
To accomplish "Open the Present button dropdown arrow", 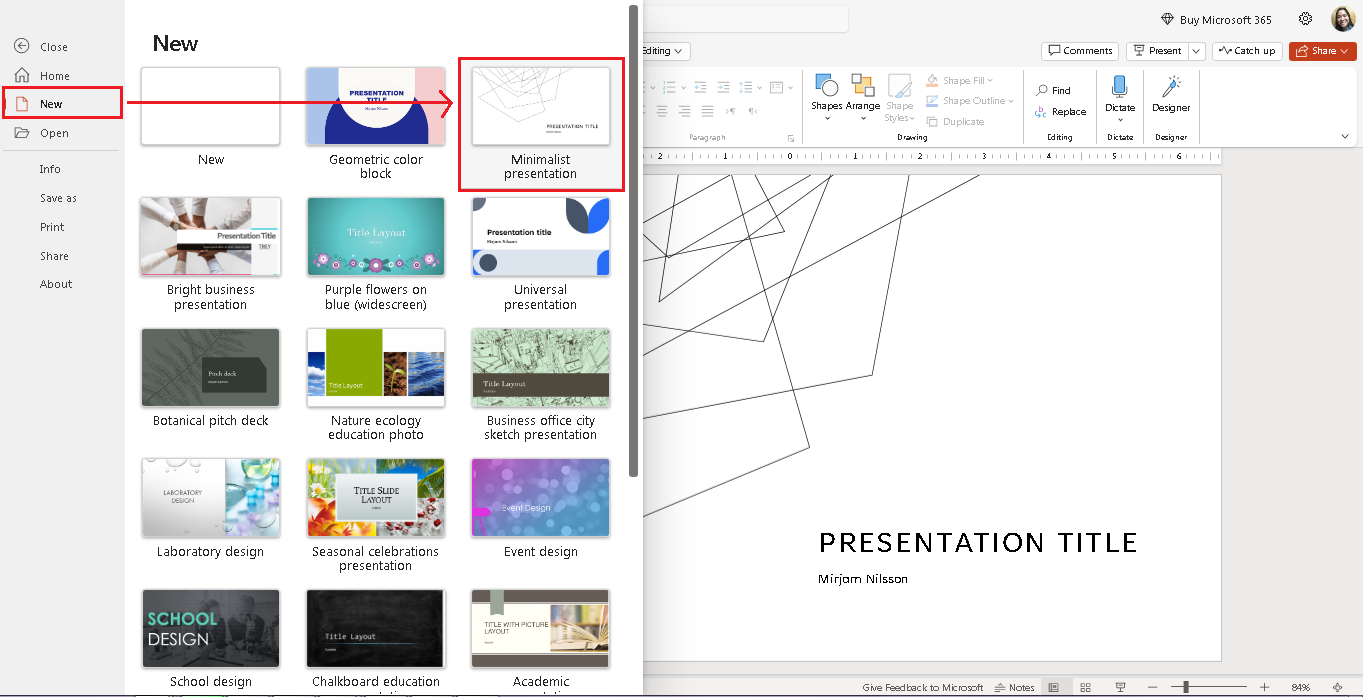I will pos(1197,50).
